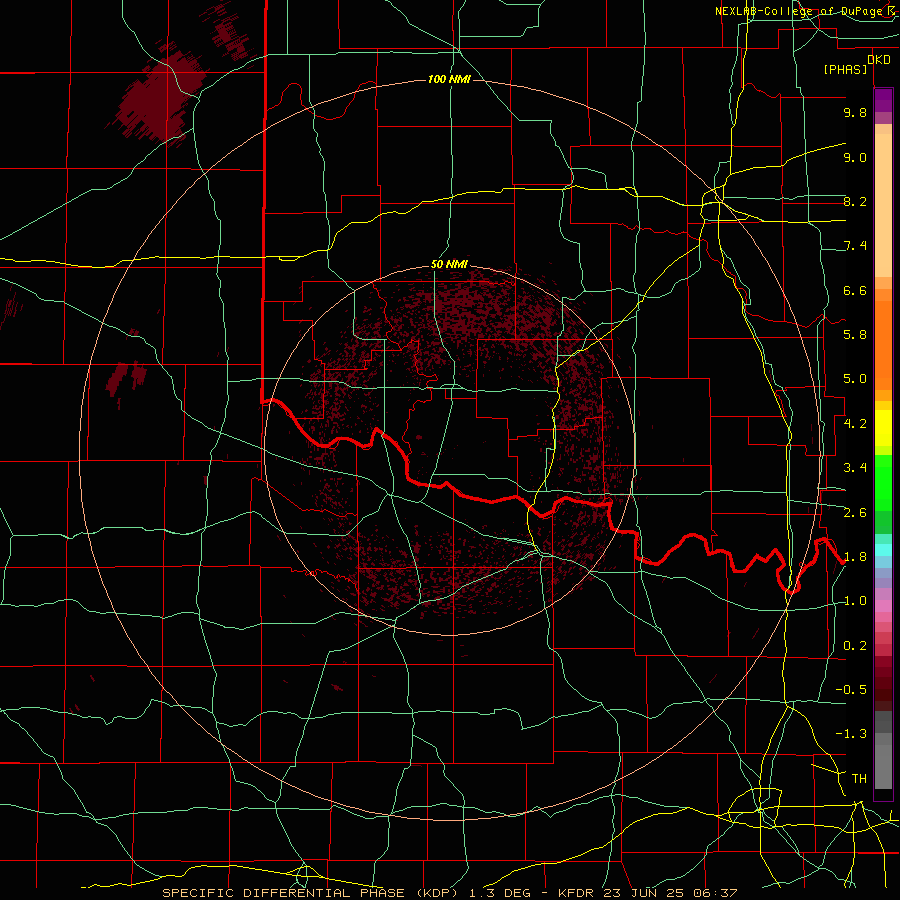
Task: Click the 6.6 legend value
Action: pyautogui.click(x=855, y=290)
